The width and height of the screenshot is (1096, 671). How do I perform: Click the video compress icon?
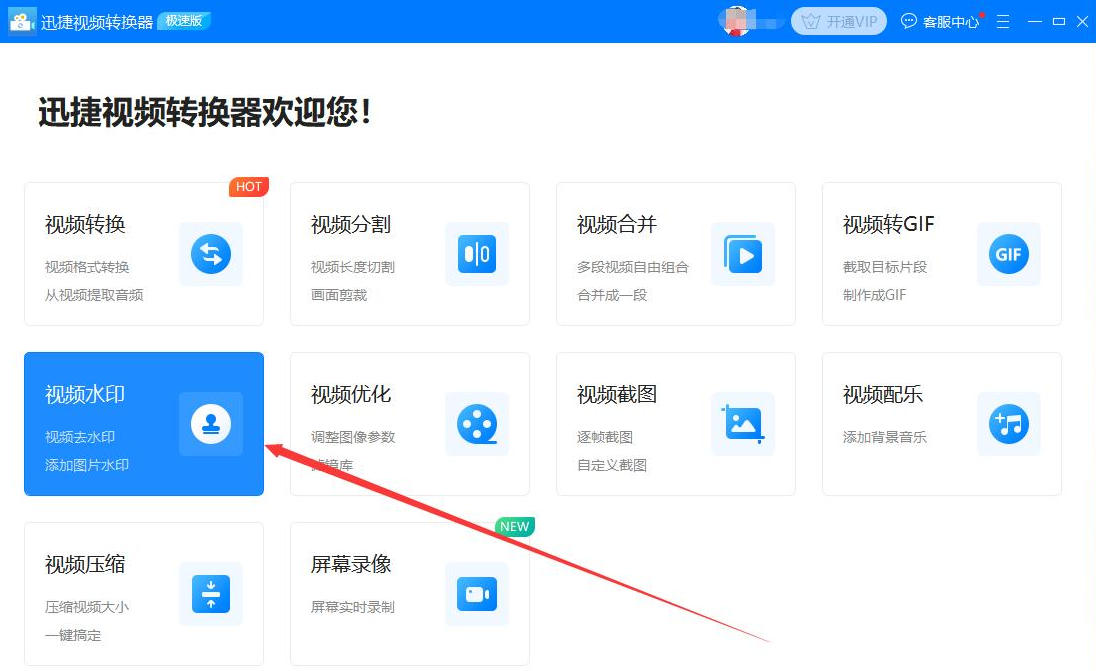pos(211,593)
